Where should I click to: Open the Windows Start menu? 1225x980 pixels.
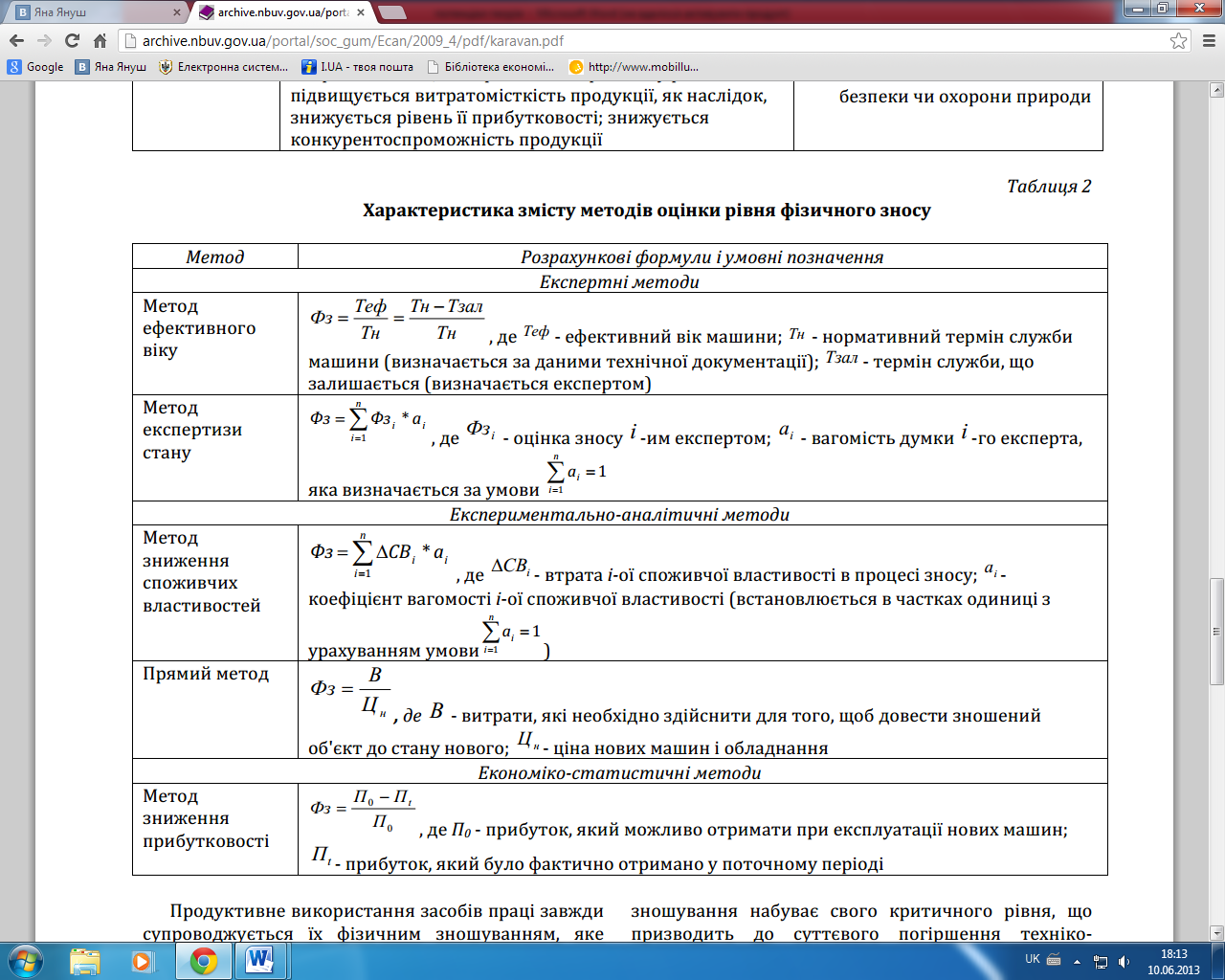(x=26, y=960)
